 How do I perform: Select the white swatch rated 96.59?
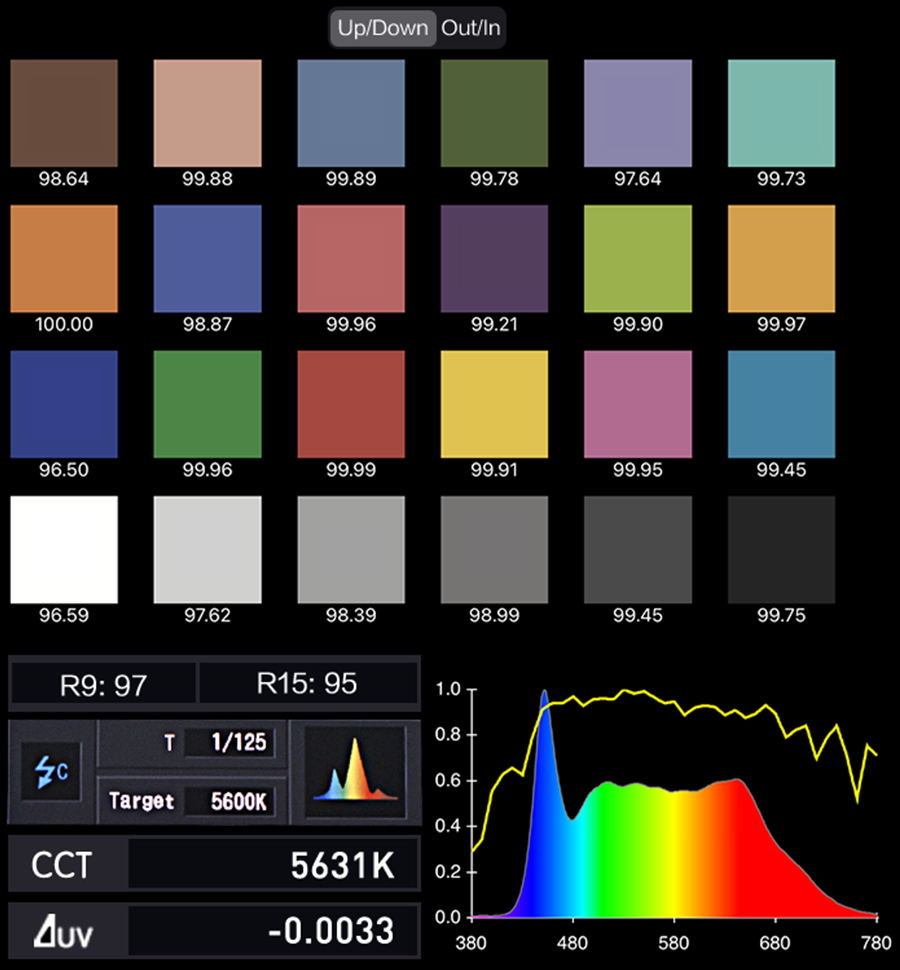[63, 549]
